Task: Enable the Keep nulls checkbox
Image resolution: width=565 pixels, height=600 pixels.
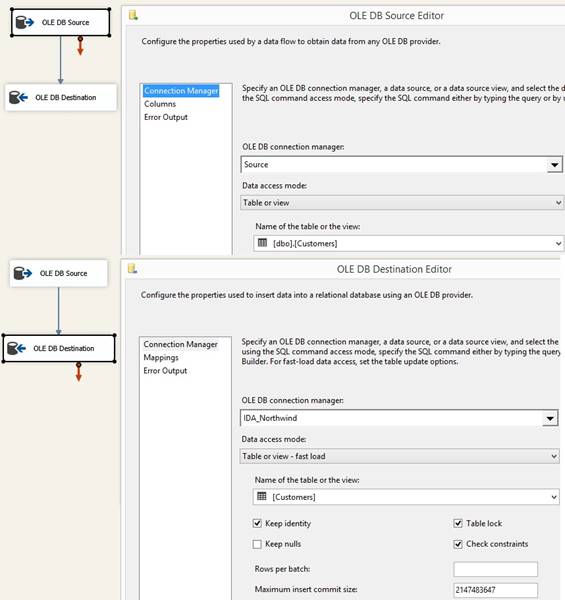Action: [x=257, y=544]
